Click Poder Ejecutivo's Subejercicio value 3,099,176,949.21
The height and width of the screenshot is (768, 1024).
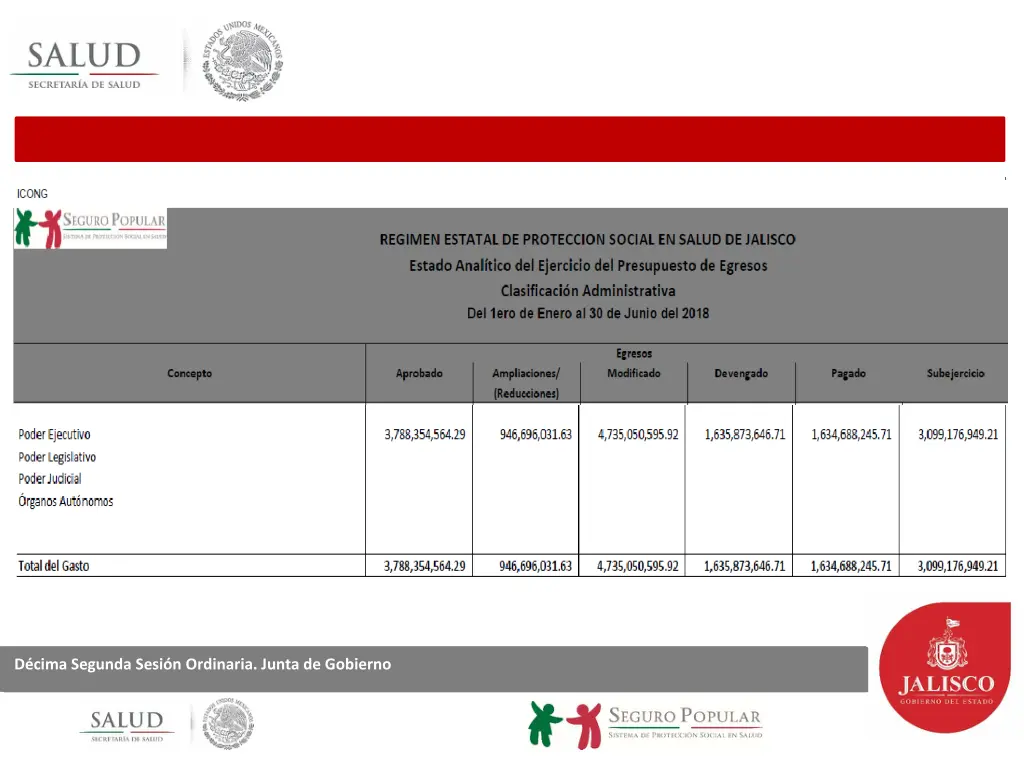pyautogui.click(x=958, y=435)
